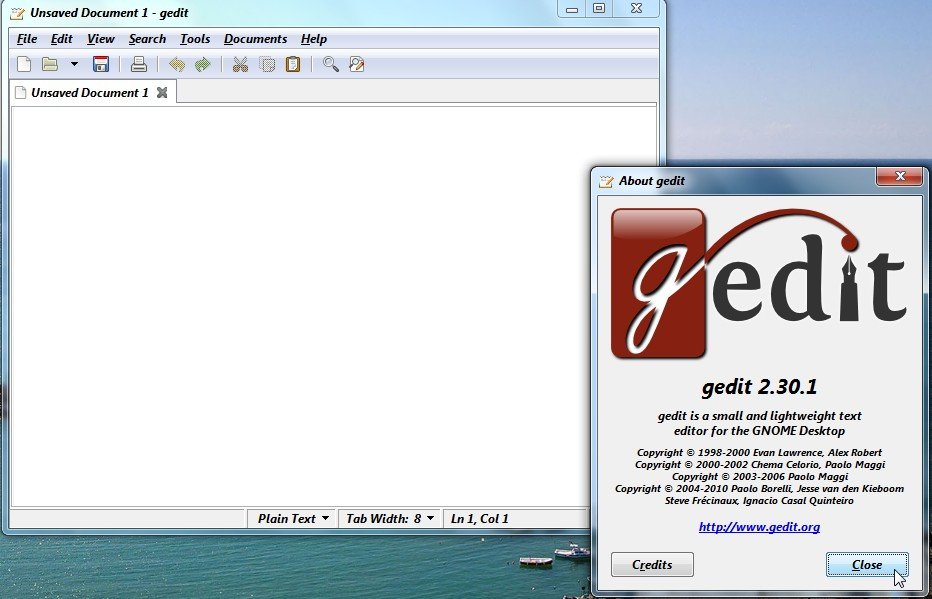The height and width of the screenshot is (599, 932).
Task: Click the document icon on the tab
Action: pos(21,93)
